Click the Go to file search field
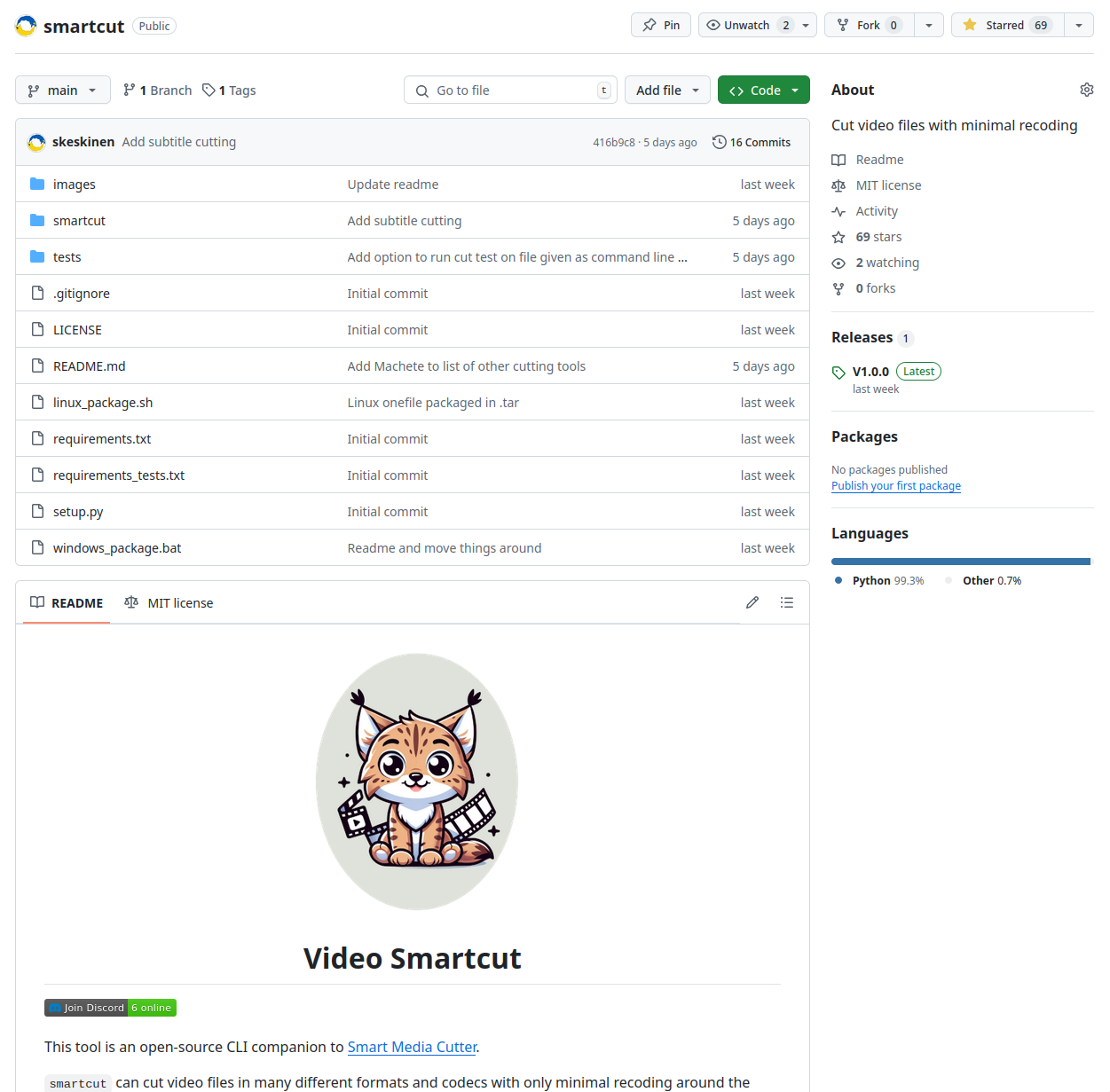The height and width of the screenshot is (1092, 1110). tap(510, 90)
